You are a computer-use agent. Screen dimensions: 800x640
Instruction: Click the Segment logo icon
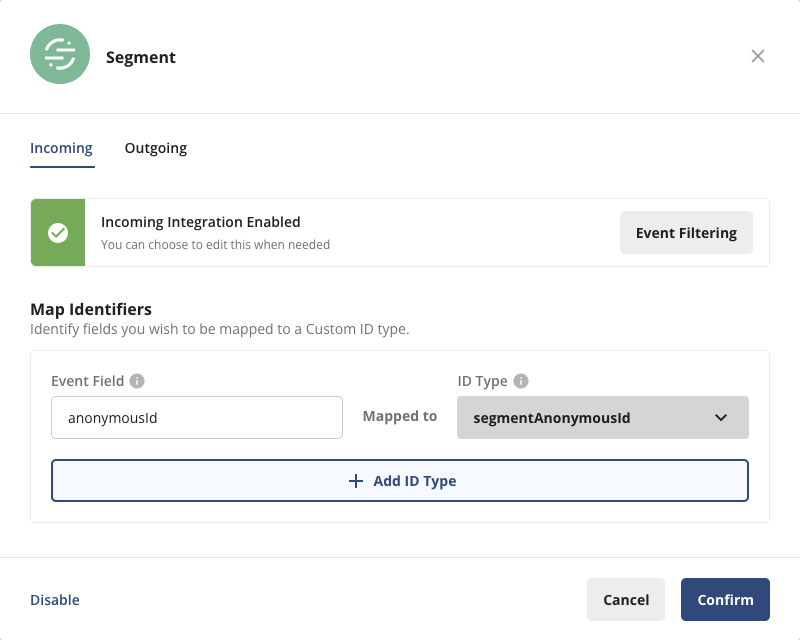[60, 55]
